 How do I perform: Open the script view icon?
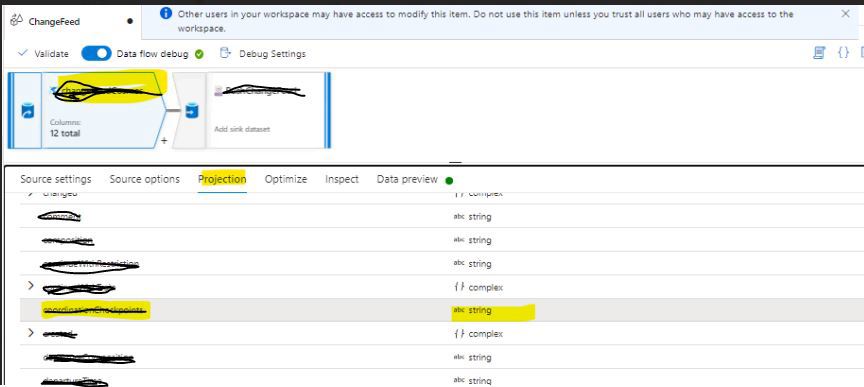click(x=819, y=53)
